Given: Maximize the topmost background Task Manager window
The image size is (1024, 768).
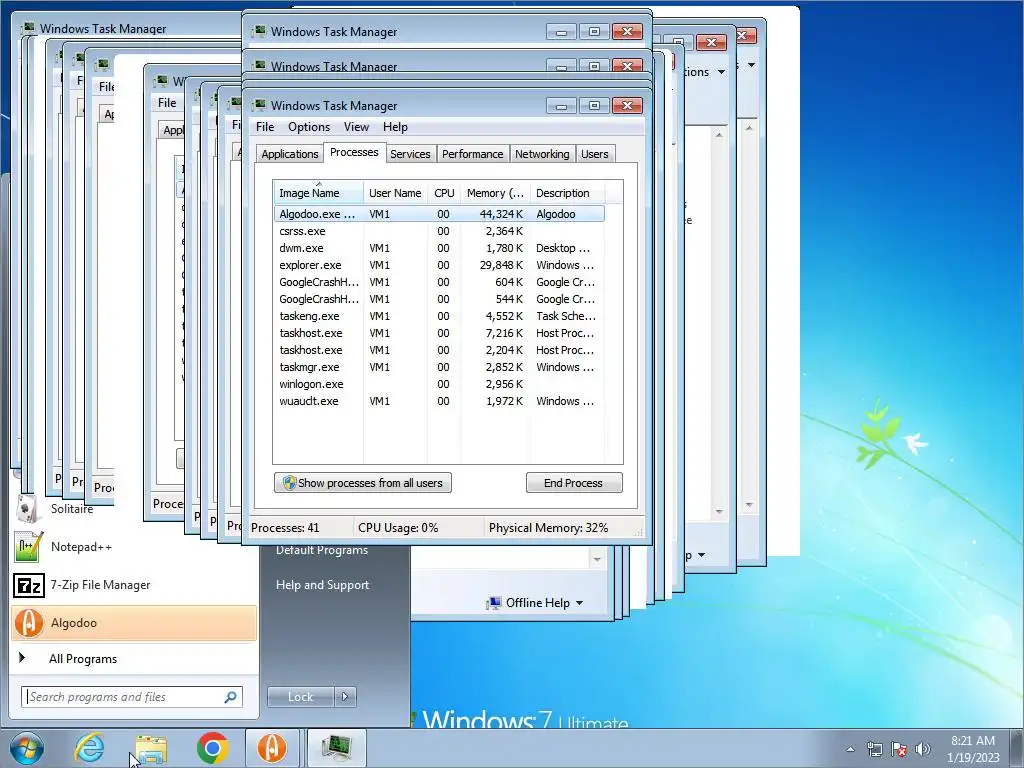Looking at the screenshot, I should pyautogui.click(x=594, y=31).
